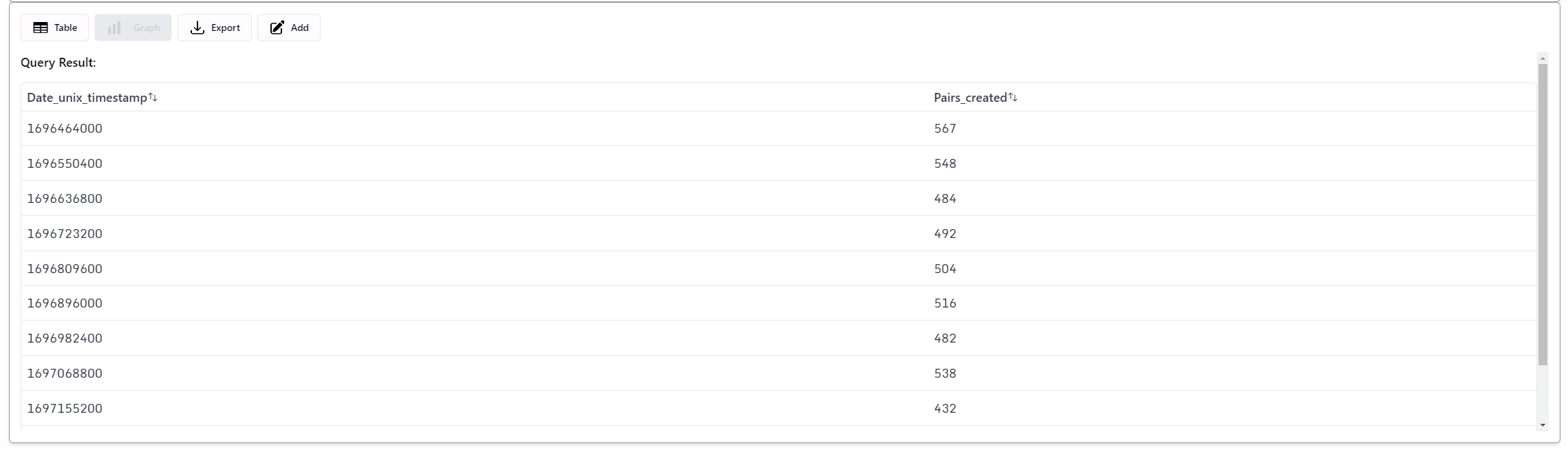Switch to Table view
1568x452 pixels.
coord(54,28)
